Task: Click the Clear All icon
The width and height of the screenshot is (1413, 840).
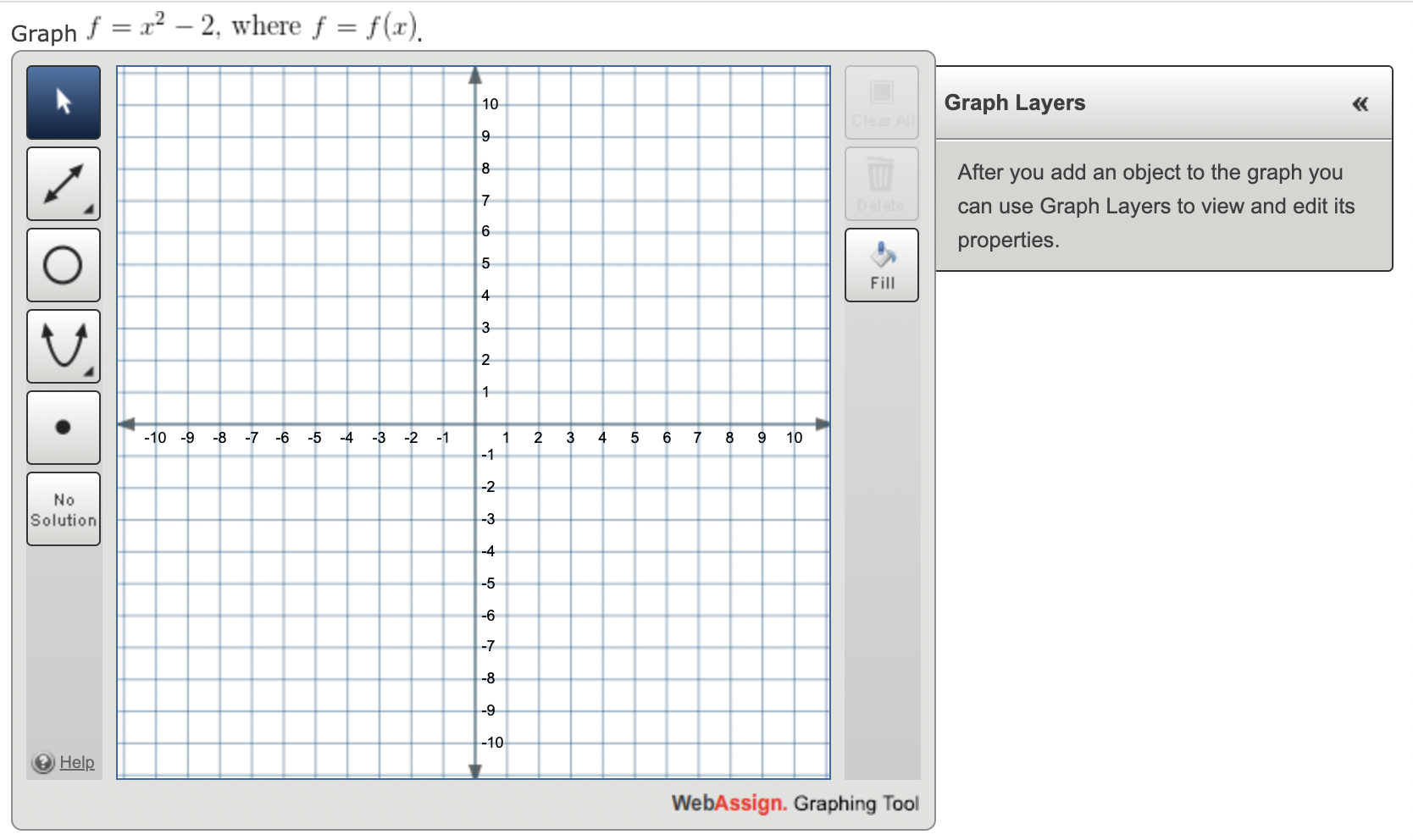Action: click(881, 102)
